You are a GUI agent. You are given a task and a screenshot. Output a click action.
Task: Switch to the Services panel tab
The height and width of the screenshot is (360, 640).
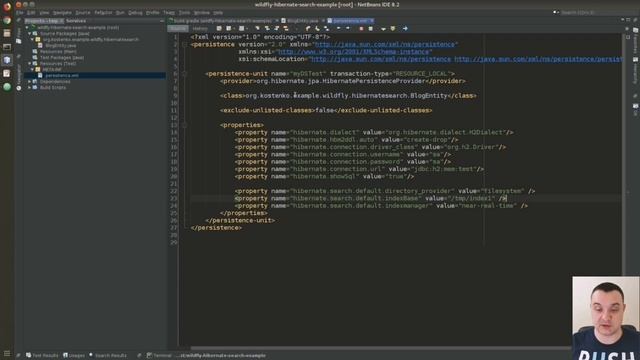tap(76, 21)
